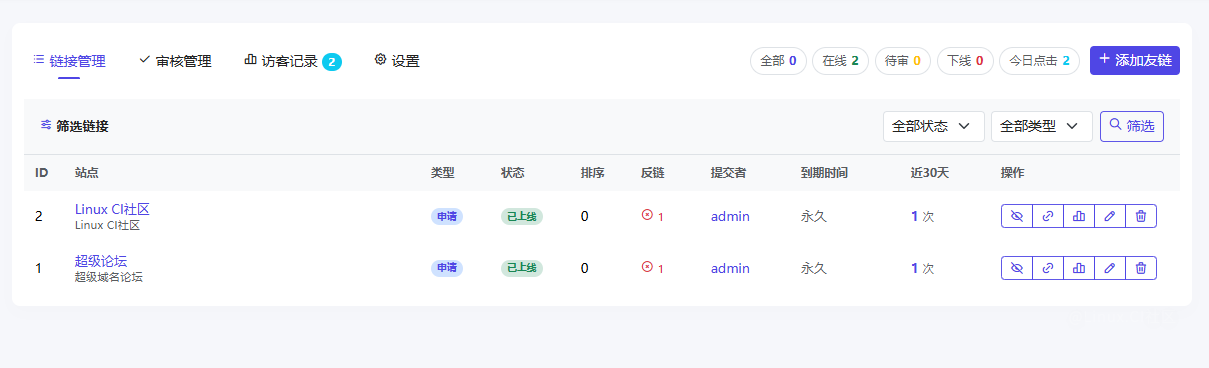The width and height of the screenshot is (1209, 368).
Task: Click the 排序 column header
Action: point(593,173)
